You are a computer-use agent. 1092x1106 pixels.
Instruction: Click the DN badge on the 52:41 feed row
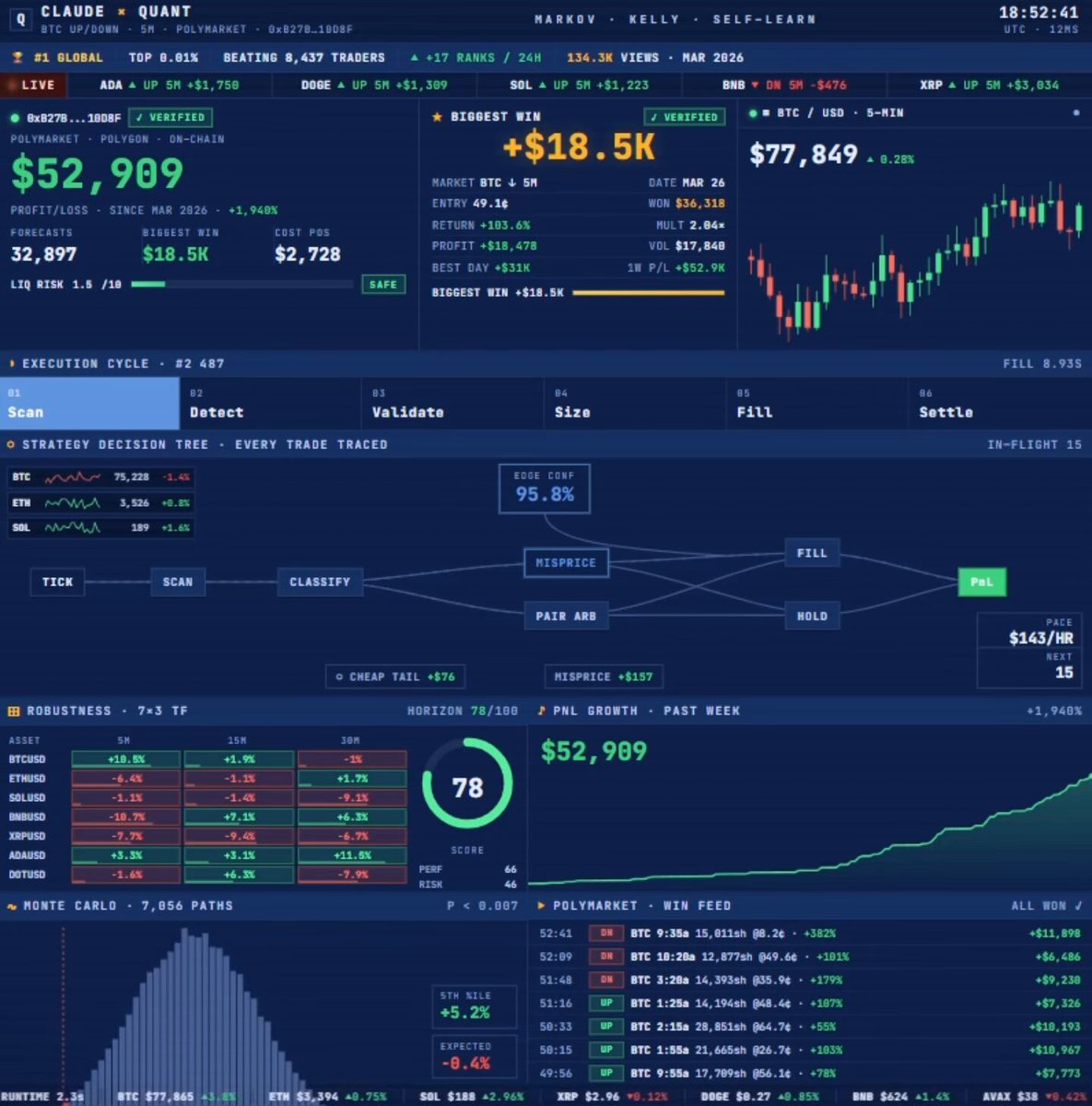[x=606, y=934]
